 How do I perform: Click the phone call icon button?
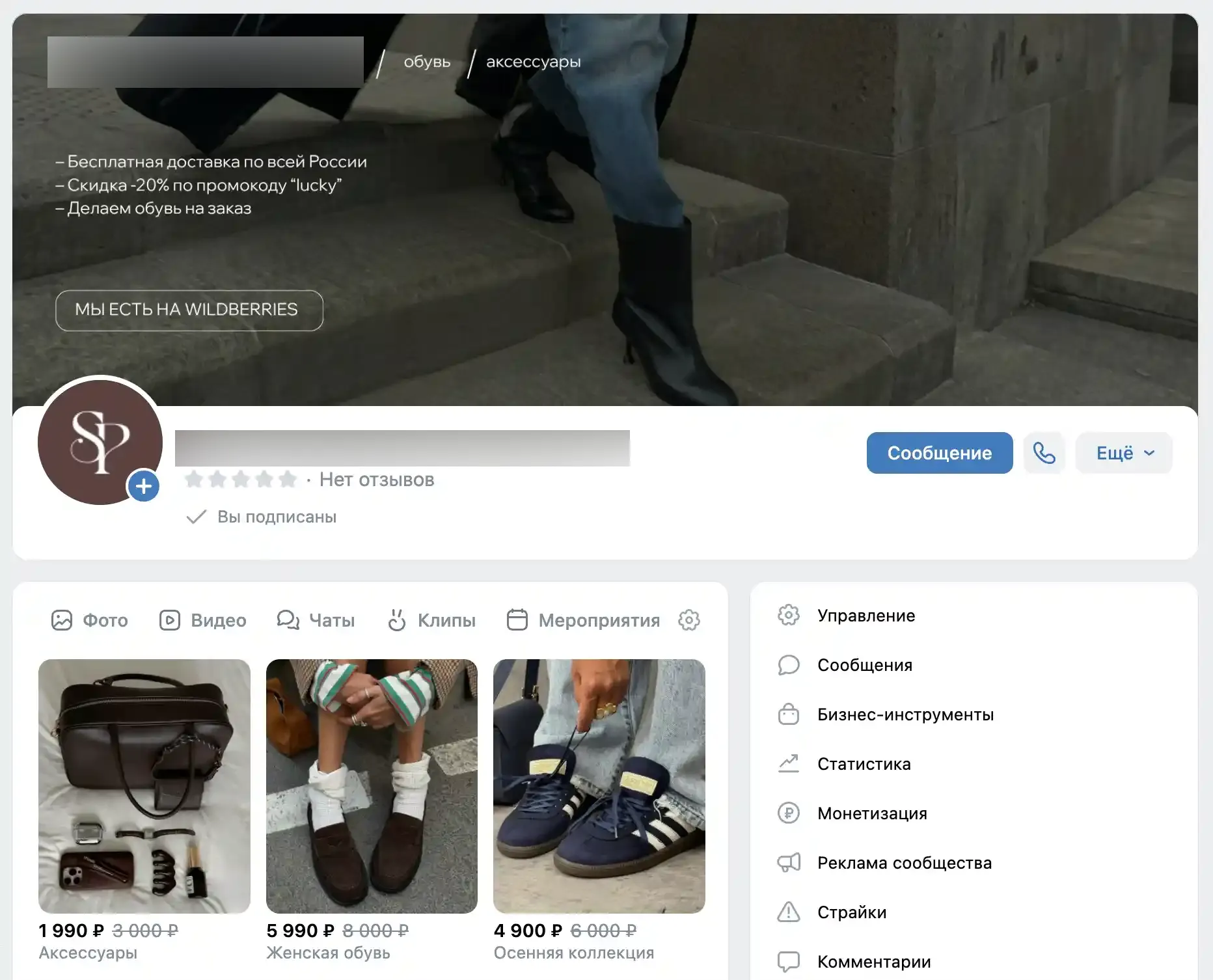1044,453
